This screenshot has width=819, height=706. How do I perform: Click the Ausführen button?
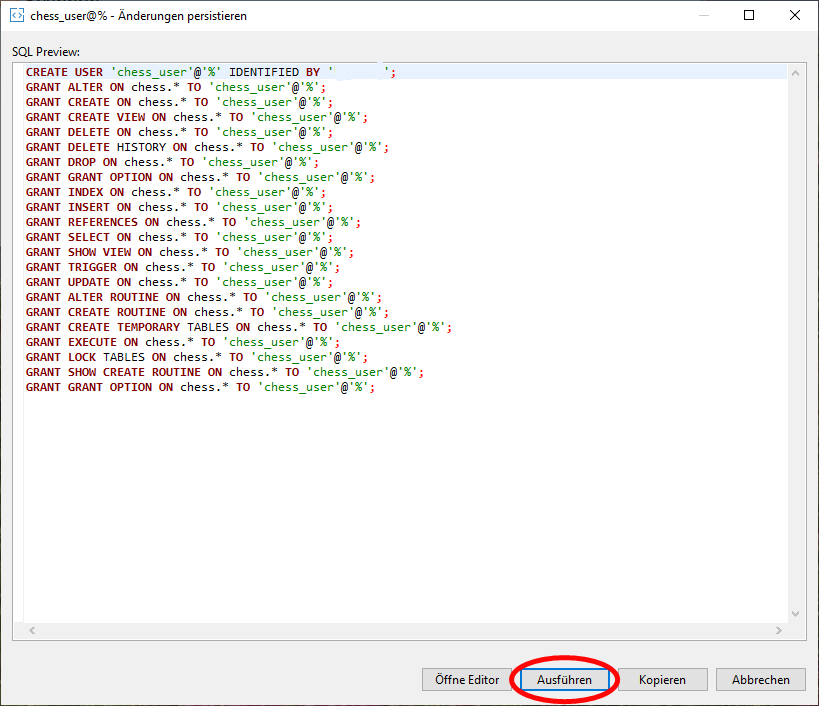click(564, 680)
